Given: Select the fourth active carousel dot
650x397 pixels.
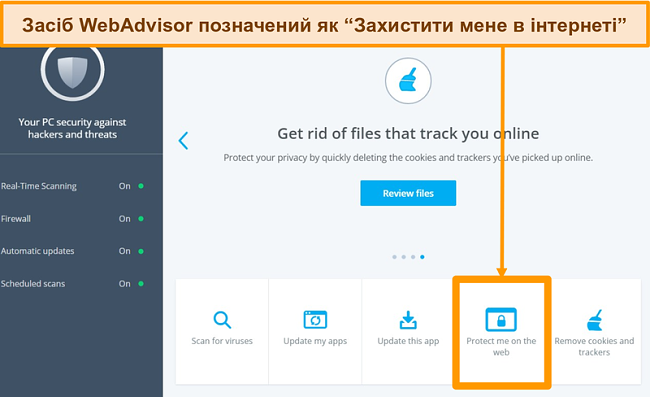Looking at the screenshot, I should pyautogui.click(x=422, y=257).
